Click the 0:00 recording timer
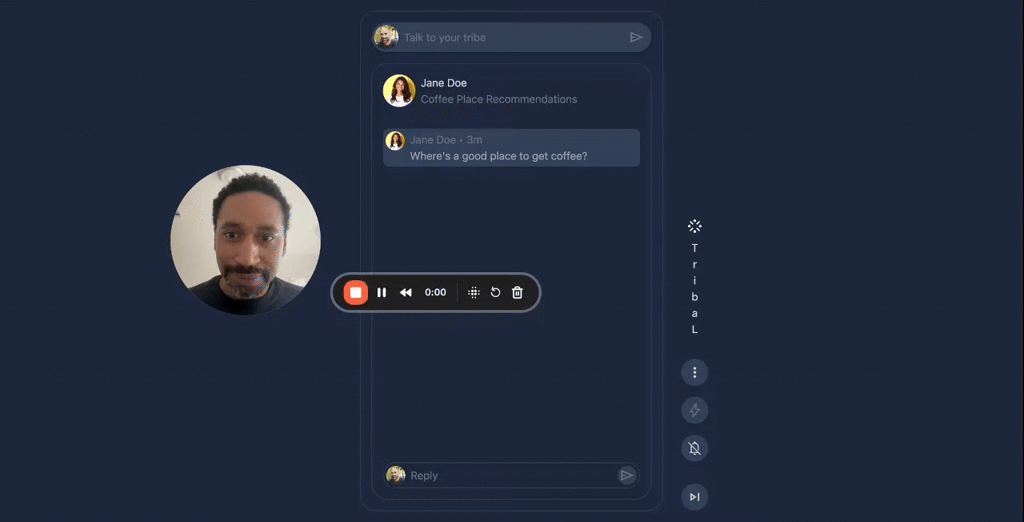This screenshot has height=522, width=1024. click(436, 293)
